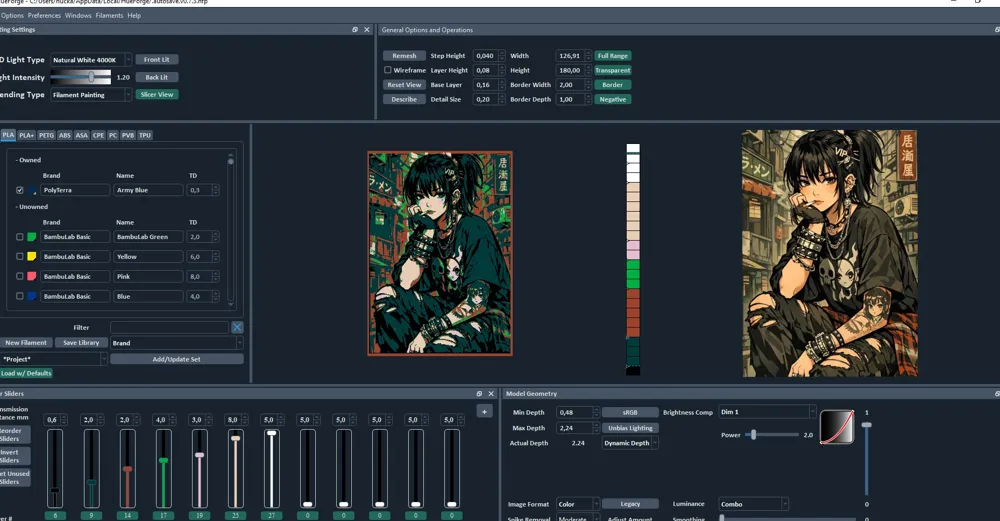Open the Blending Type dropdown
The height and width of the screenshot is (521, 1000).
[91, 94]
